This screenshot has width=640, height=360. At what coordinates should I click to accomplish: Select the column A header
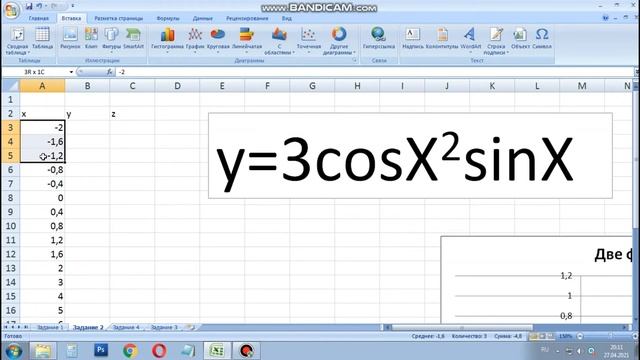[x=42, y=86]
